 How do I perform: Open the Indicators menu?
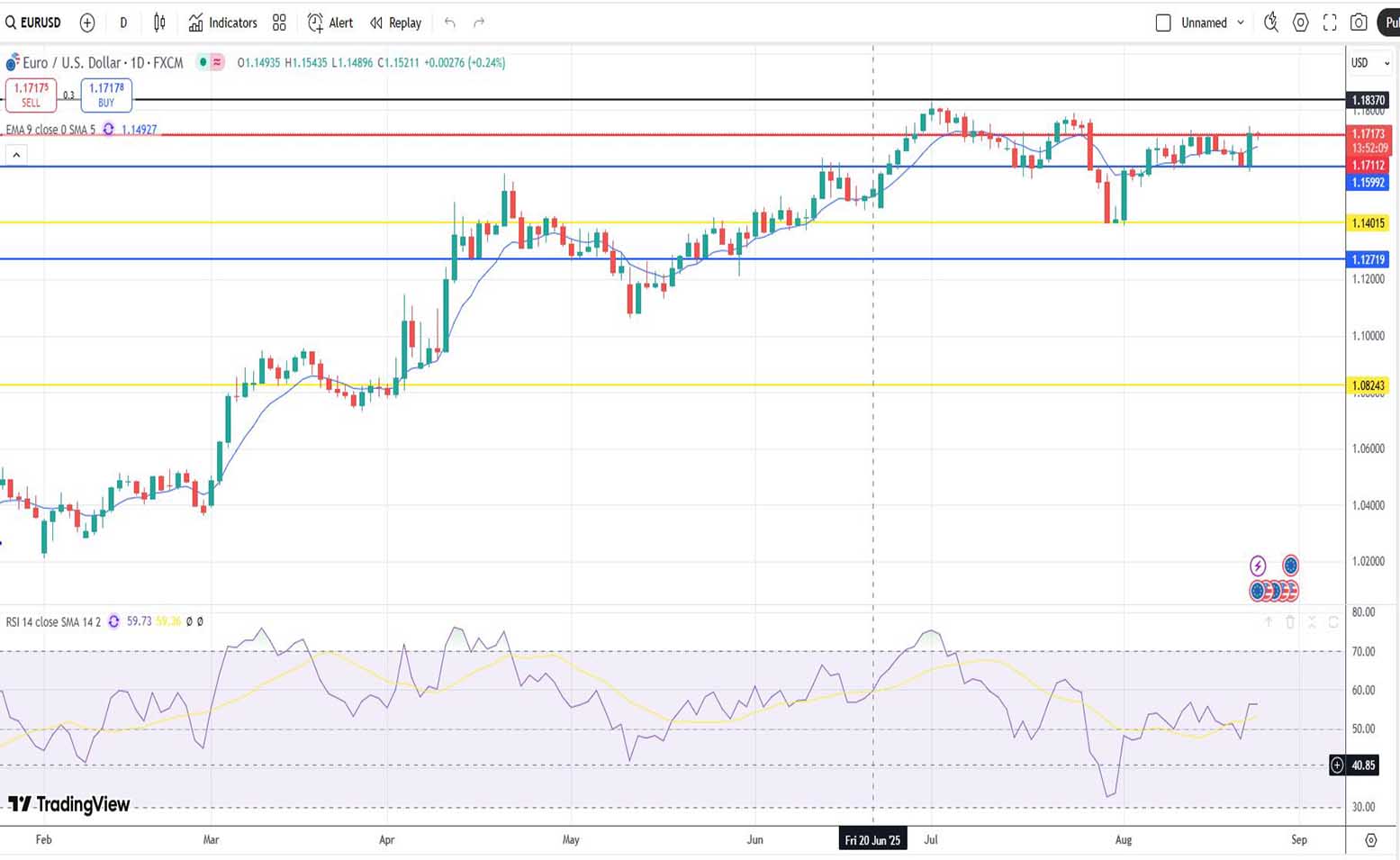point(222,23)
